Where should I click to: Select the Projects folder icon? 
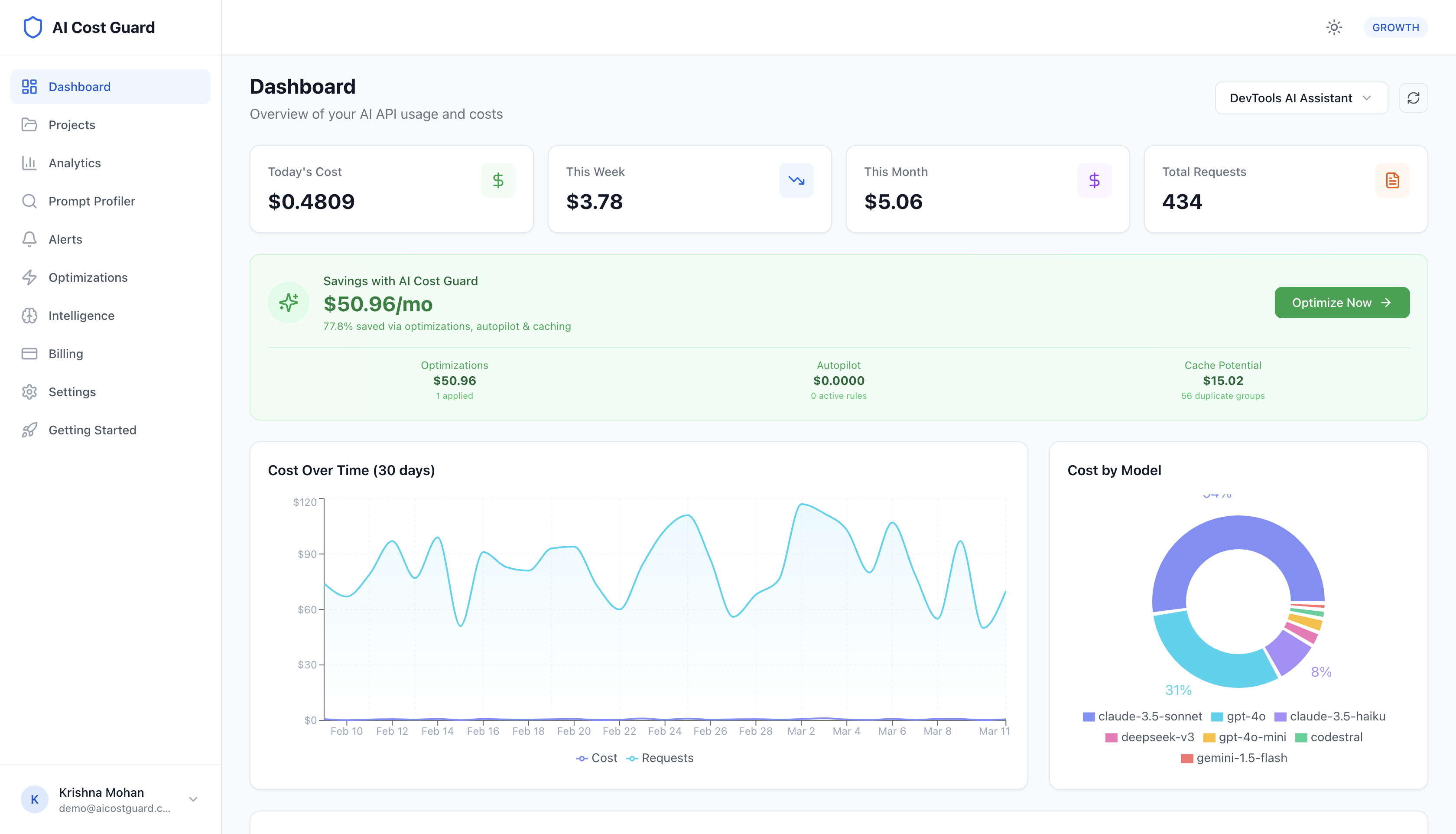[x=30, y=124]
